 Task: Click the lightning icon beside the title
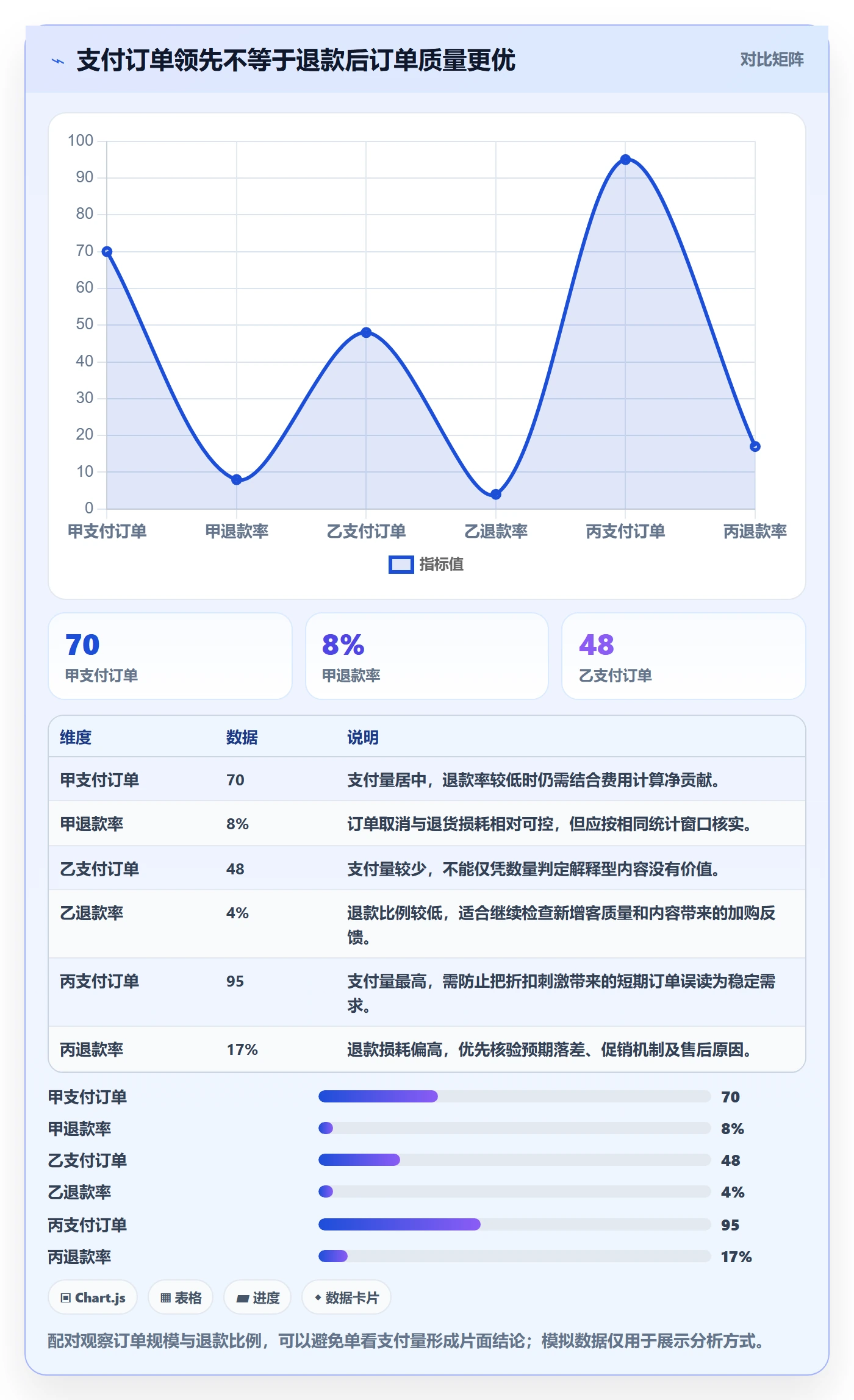[x=58, y=61]
